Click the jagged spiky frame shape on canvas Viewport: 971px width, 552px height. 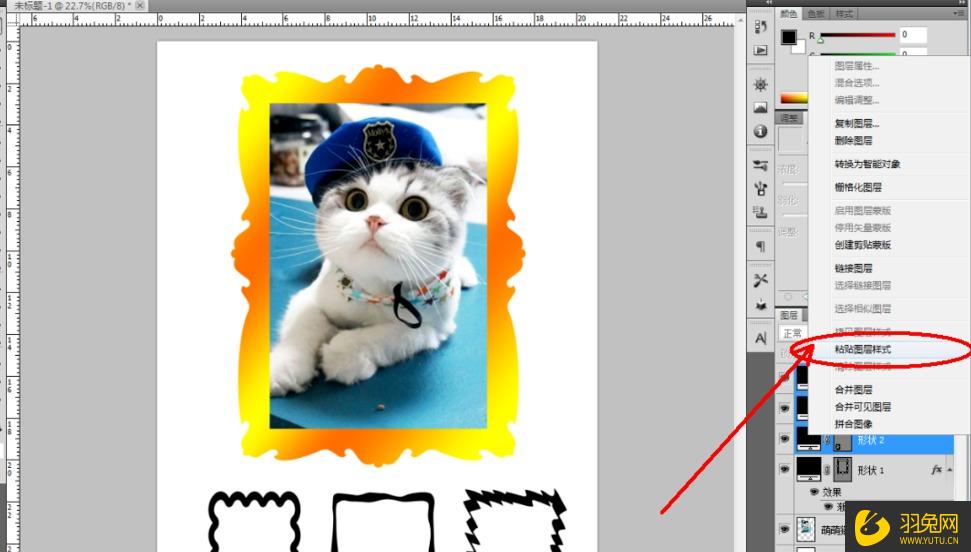point(515,520)
